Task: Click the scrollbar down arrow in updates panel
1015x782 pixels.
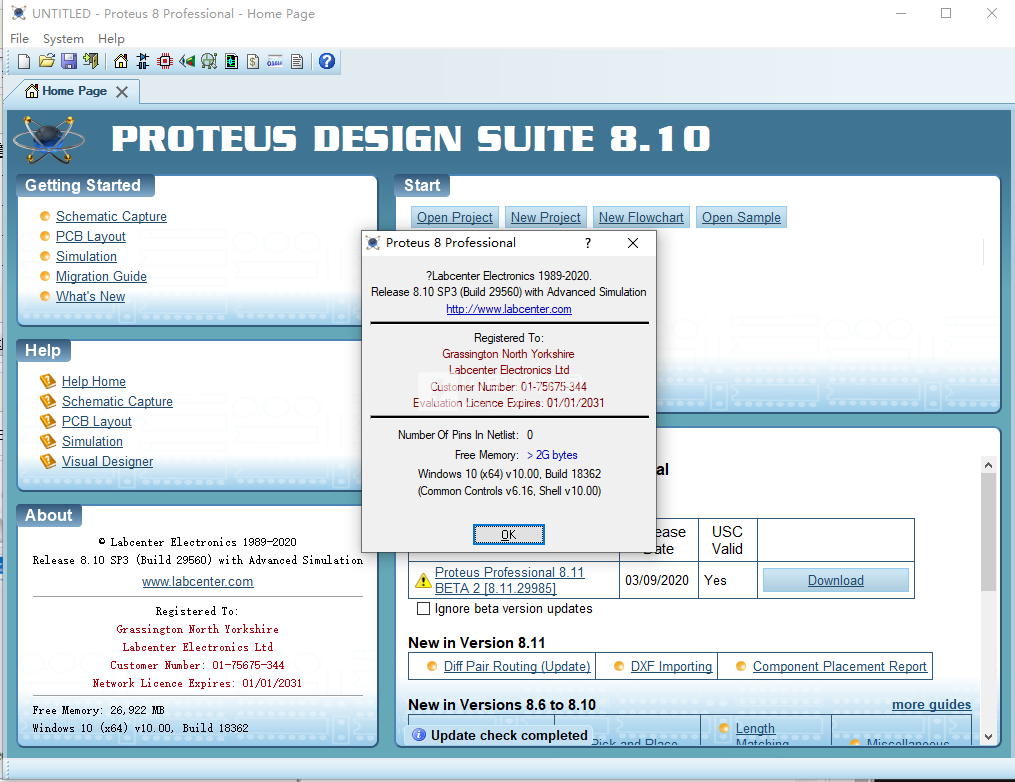Action: click(x=988, y=737)
